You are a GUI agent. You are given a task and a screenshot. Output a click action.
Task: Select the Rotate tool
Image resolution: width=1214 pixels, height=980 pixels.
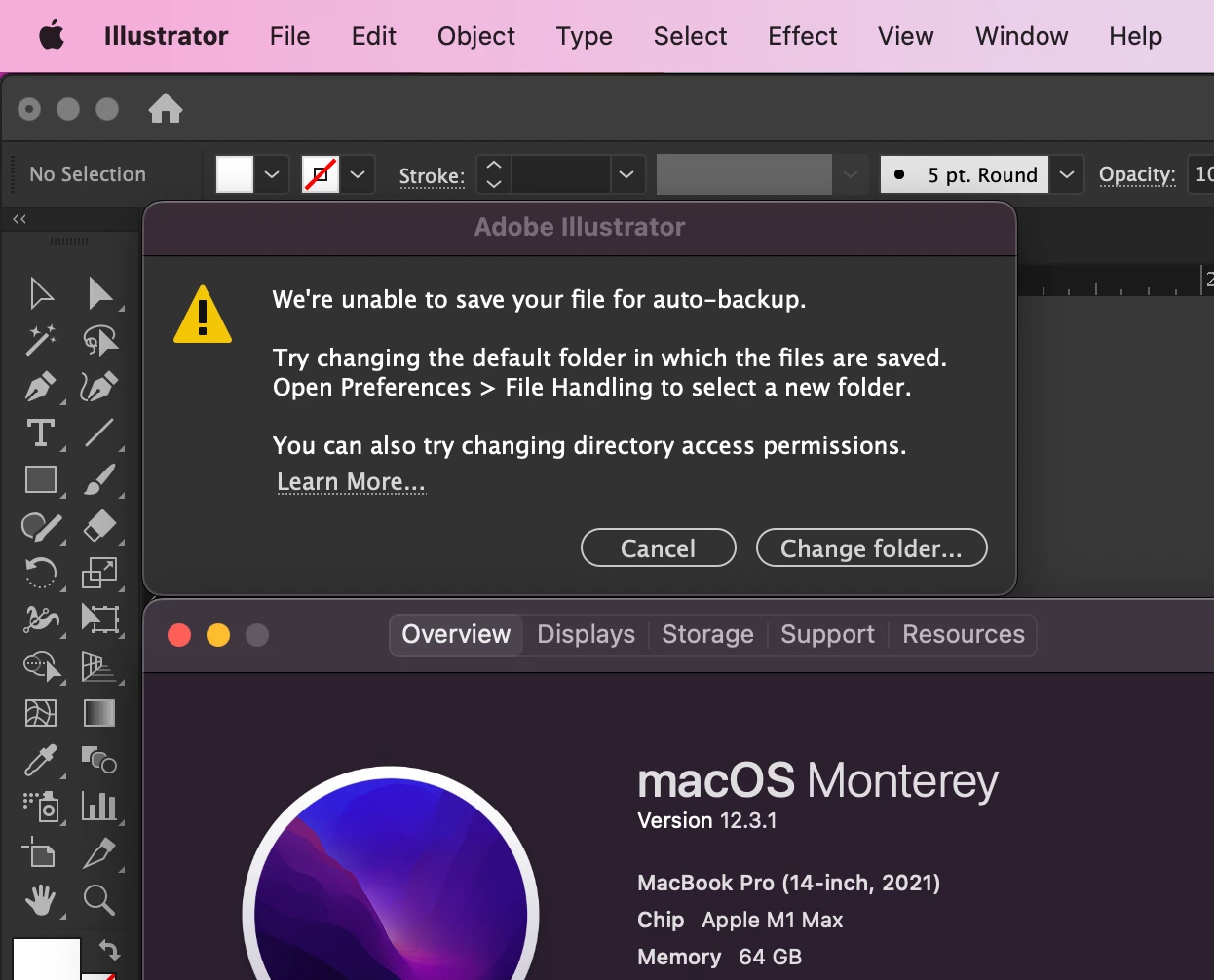click(x=41, y=573)
